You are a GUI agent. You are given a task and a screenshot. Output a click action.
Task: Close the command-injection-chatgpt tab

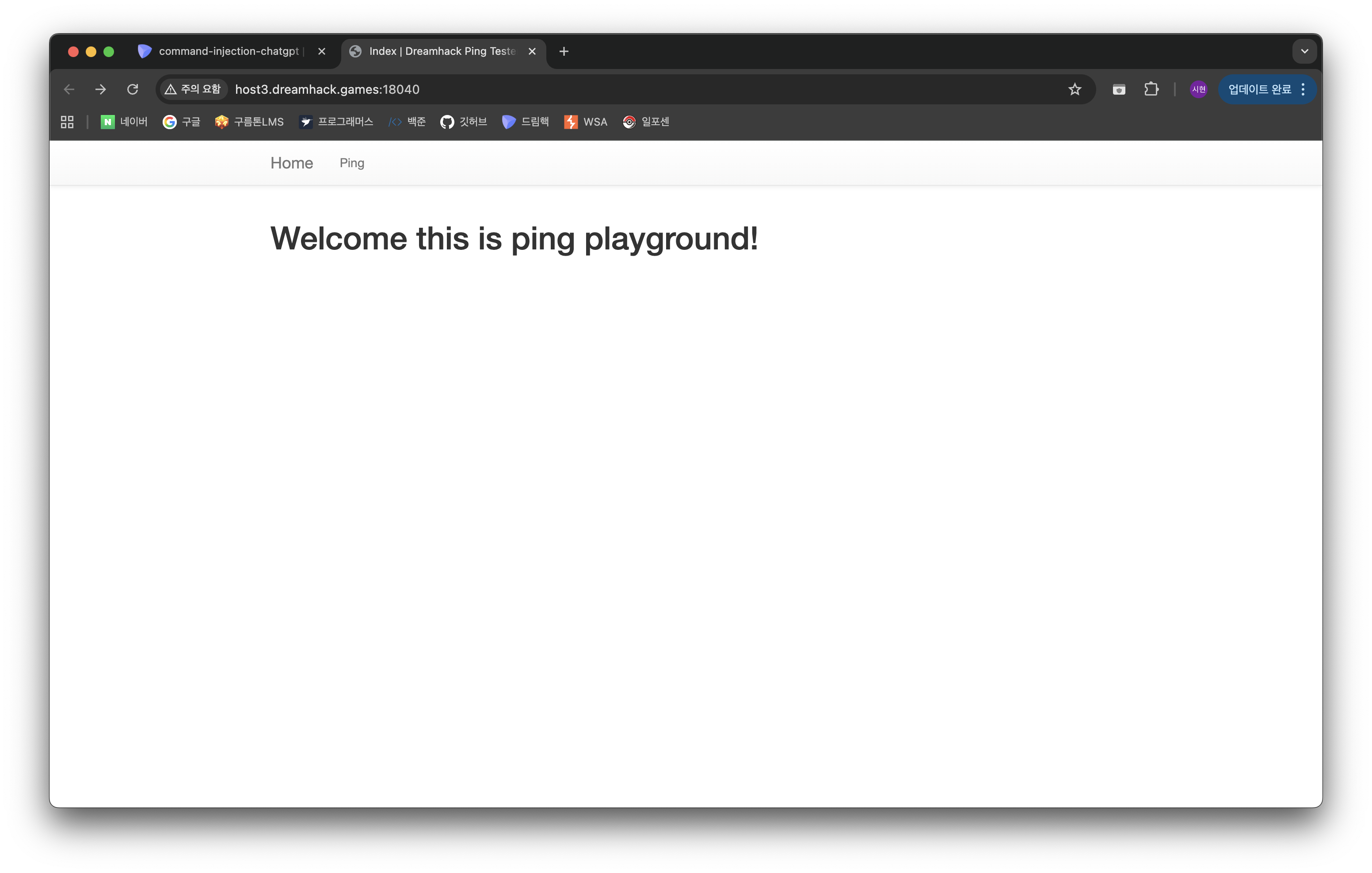click(x=321, y=51)
